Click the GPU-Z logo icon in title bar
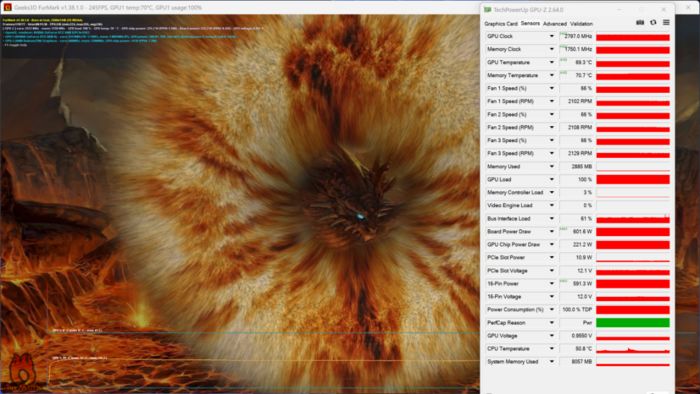Viewport: 700px width, 394px height. point(488,9)
